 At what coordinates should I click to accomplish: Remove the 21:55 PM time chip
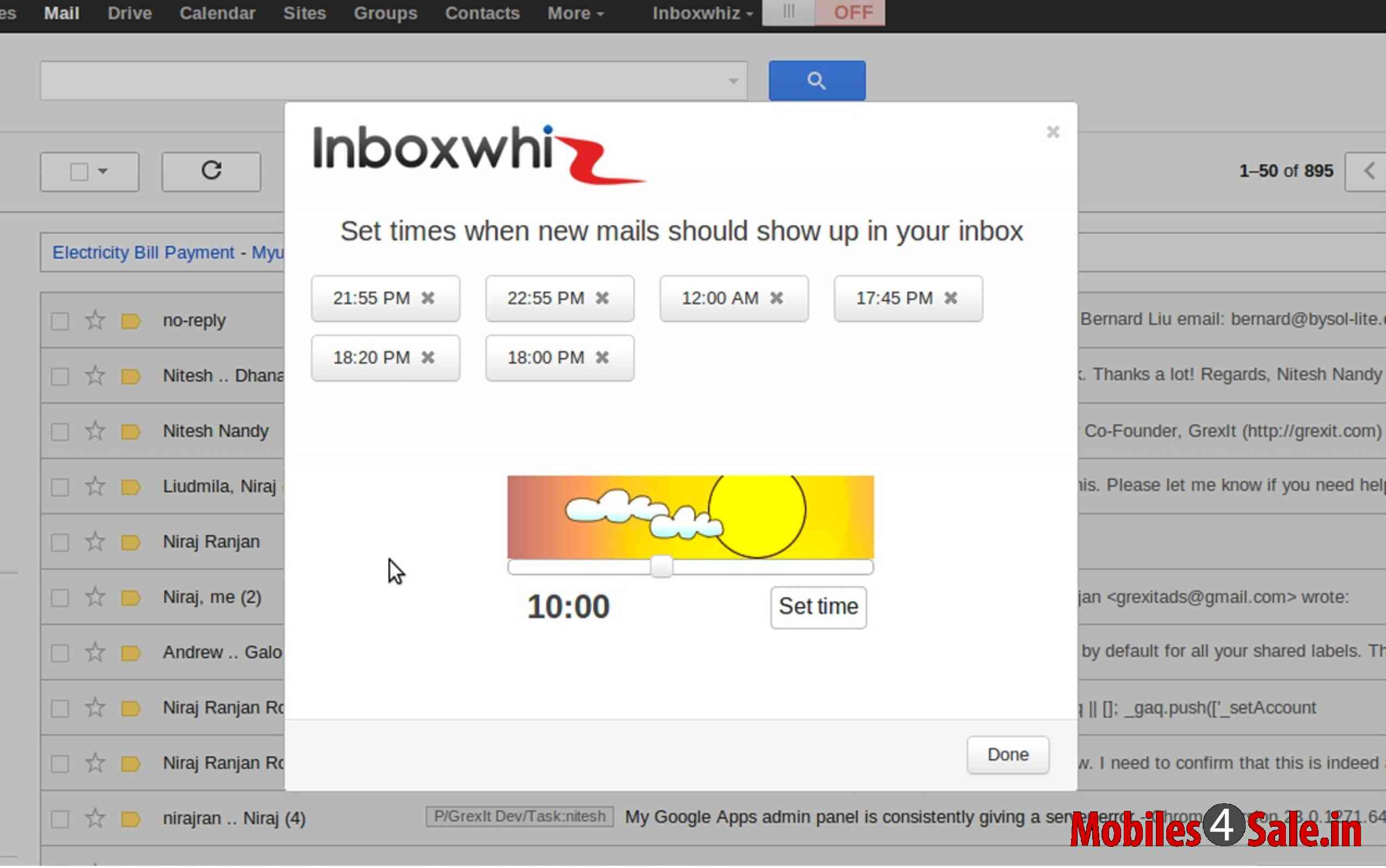pyautogui.click(x=428, y=298)
